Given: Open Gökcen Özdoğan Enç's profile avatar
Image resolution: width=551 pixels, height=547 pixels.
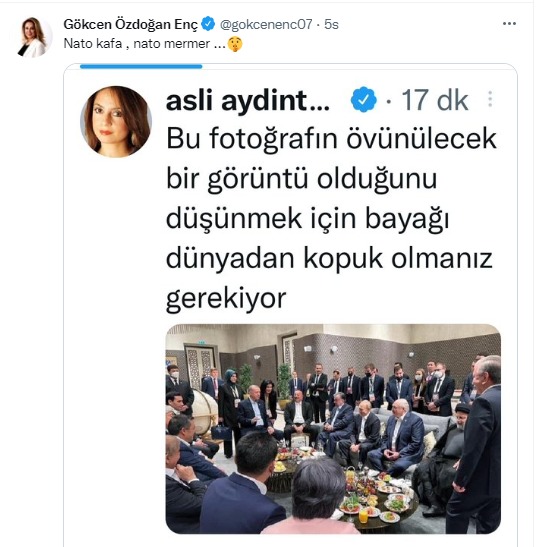Looking at the screenshot, I should pyautogui.click(x=35, y=37).
